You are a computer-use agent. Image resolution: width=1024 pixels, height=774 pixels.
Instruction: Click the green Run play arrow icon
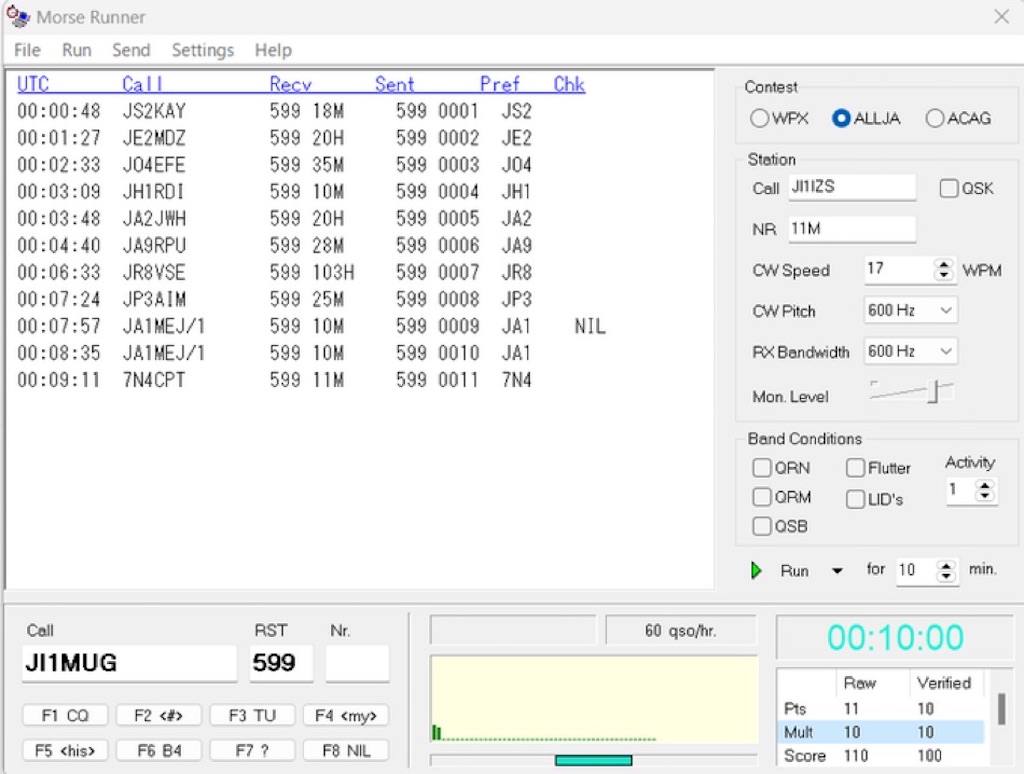click(756, 570)
